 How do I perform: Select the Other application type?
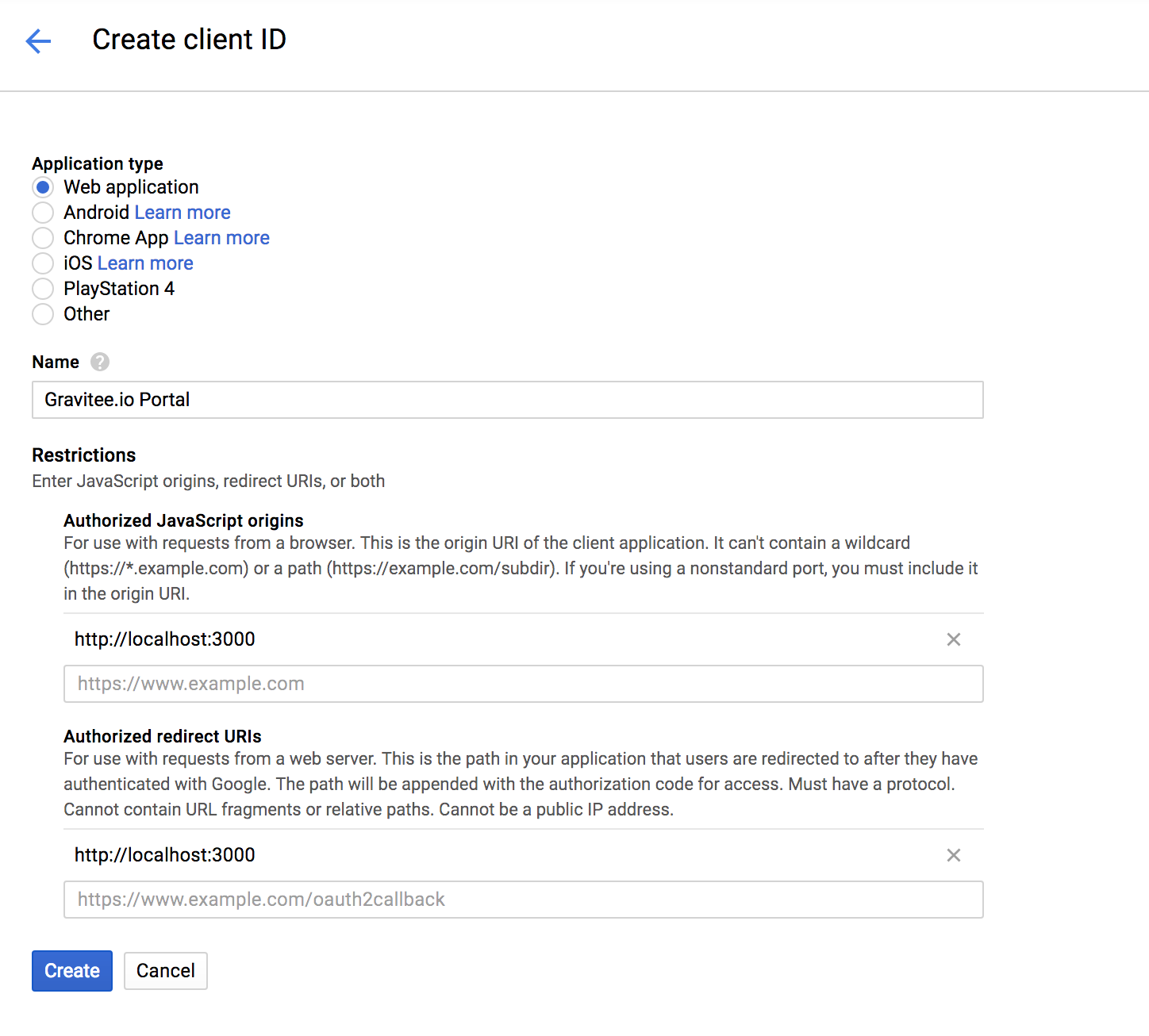point(43,314)
